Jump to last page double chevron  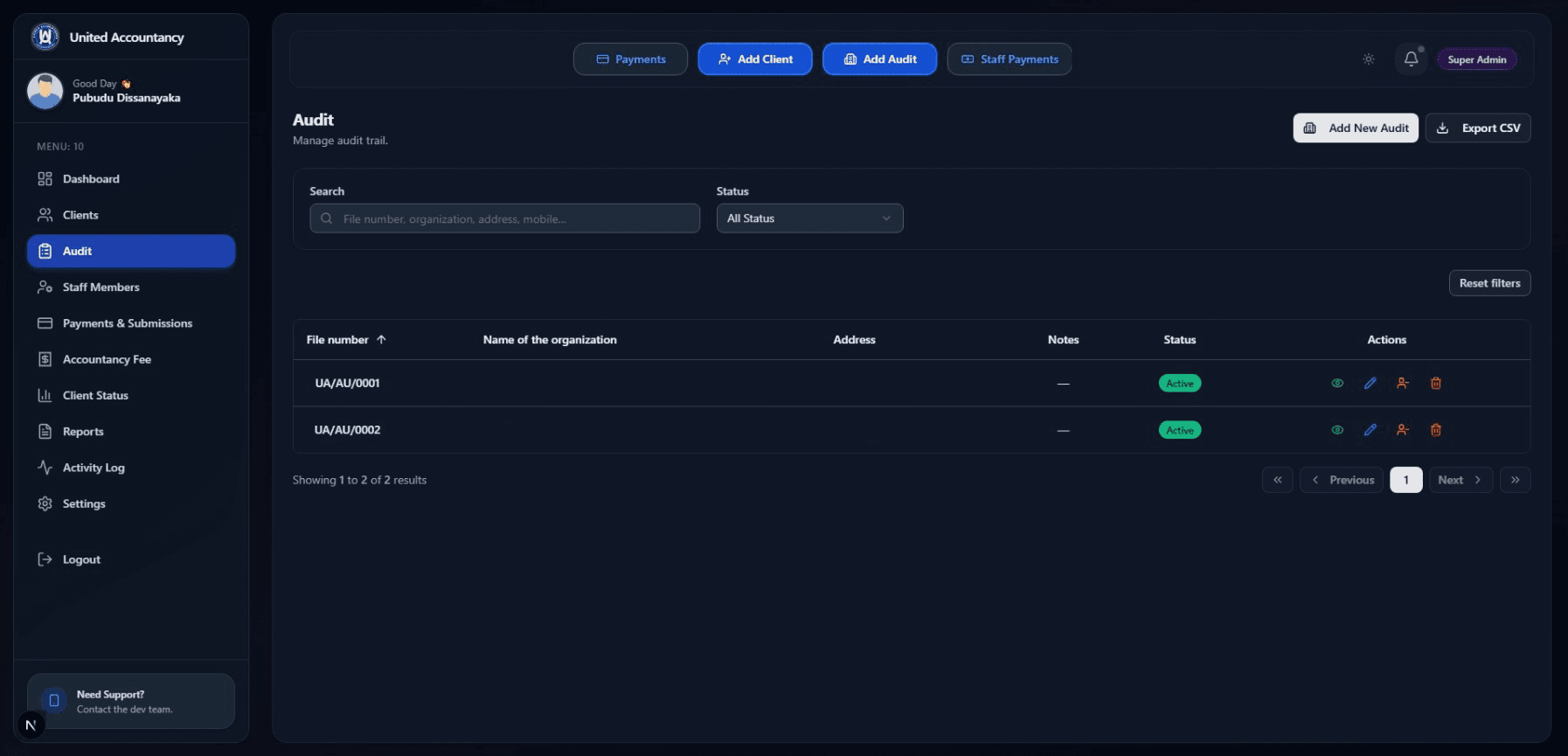pyautogui.click(x=1515, y=480)
